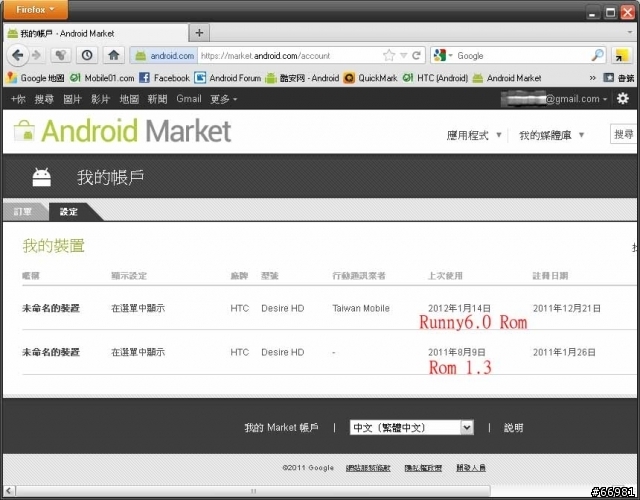Click 未命名的裝置 in the 2011年8月9日 row
640x500 pixels.
[x=51, y=352]
